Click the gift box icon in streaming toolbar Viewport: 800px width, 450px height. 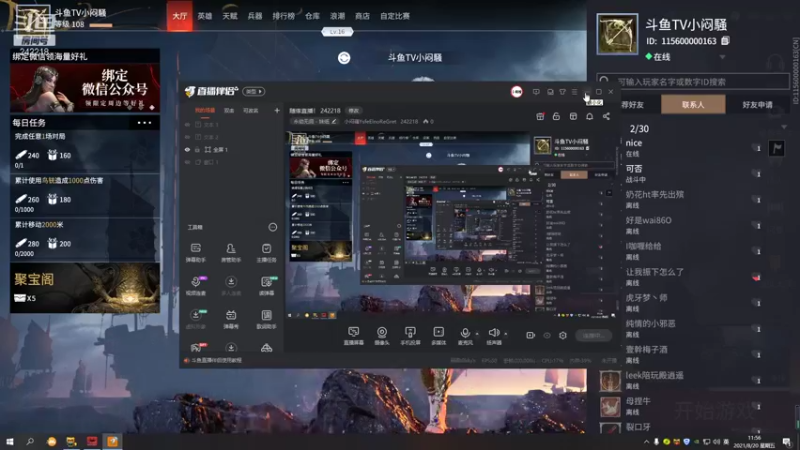point(540,116)
